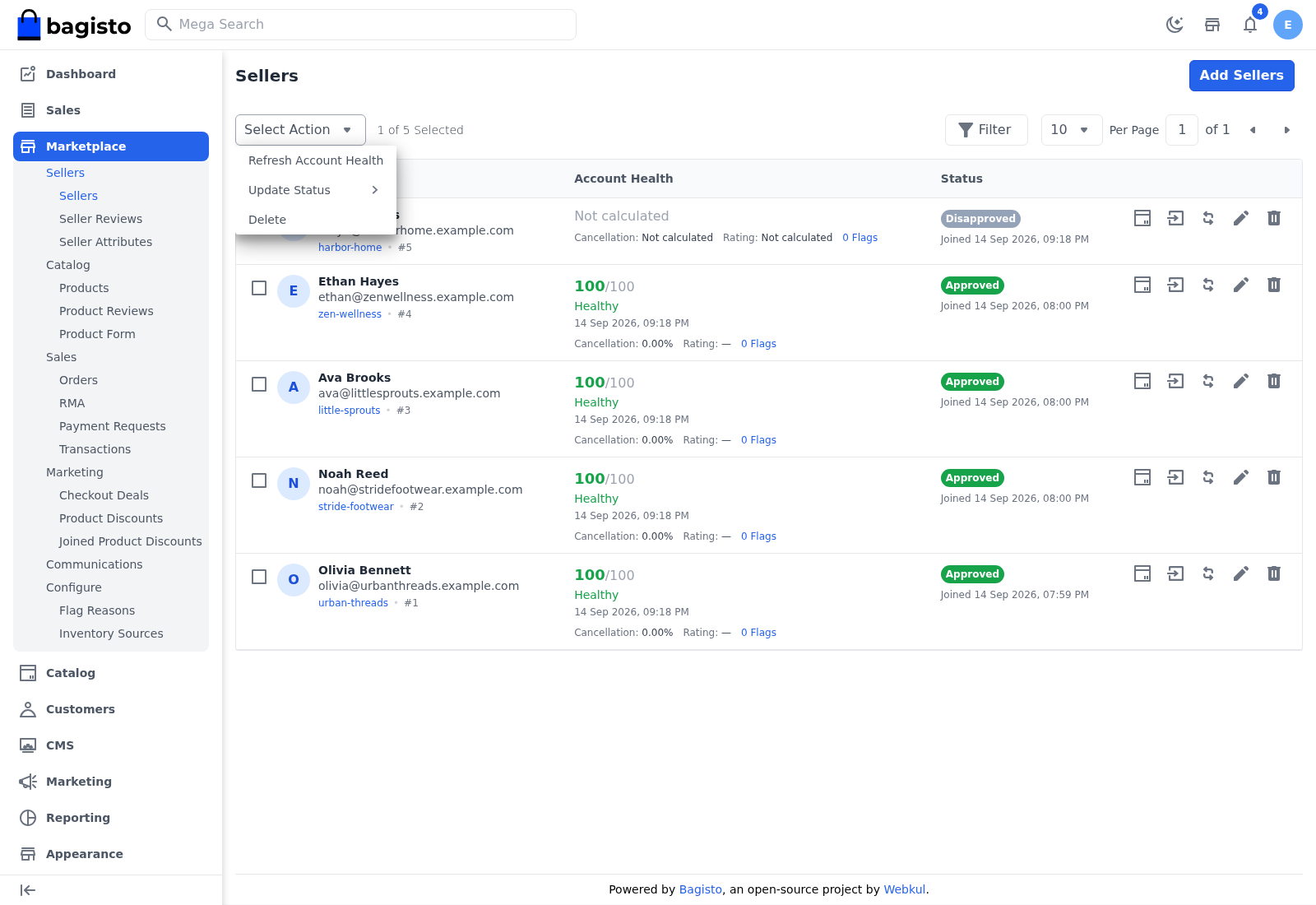Open Dashboard in sidebar

[x=111, y=74]
